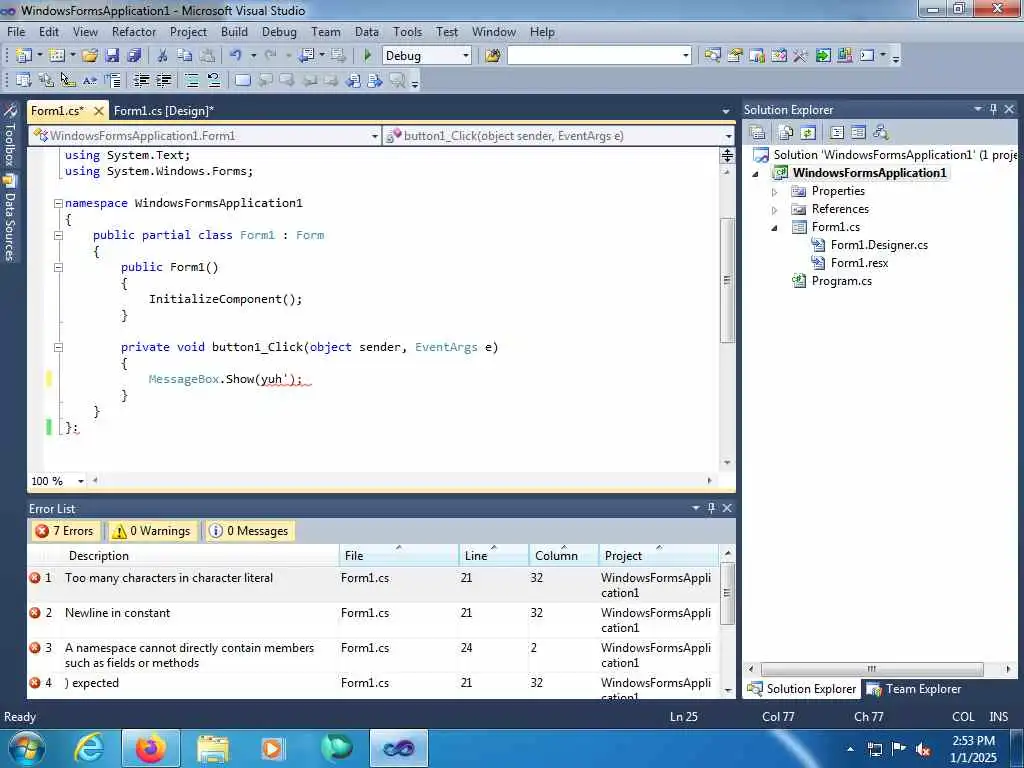Open the Build menu
The height and width of the screenshot is (768, 1024).
coord(234,31)
